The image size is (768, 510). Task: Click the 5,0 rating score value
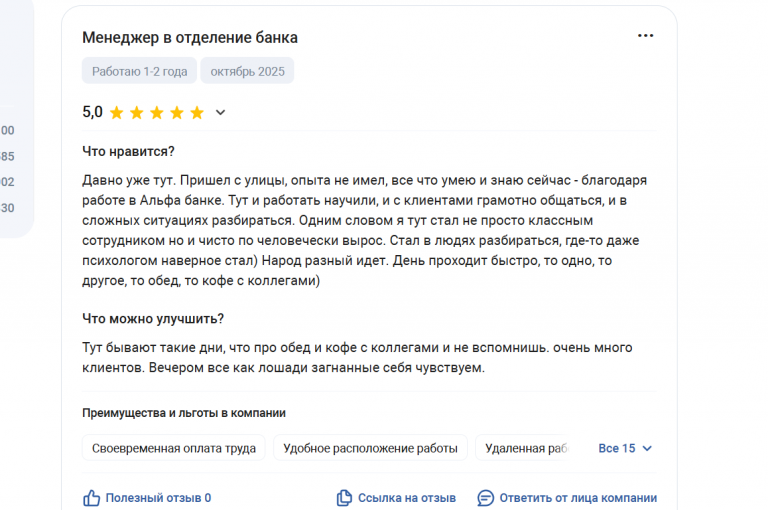click(93, 112)
